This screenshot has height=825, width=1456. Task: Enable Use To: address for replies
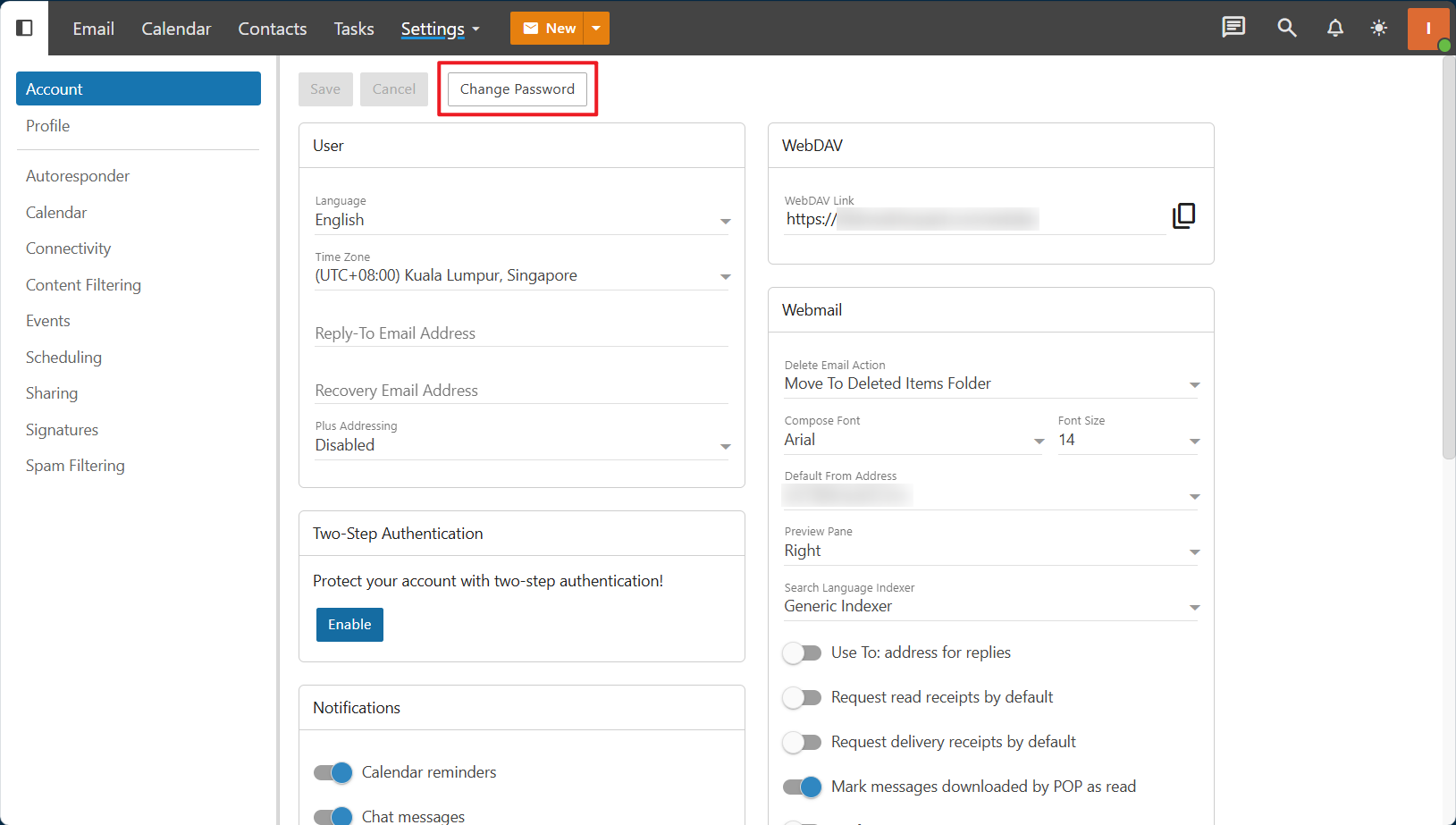pyautogui.click(x=802, y=652)
